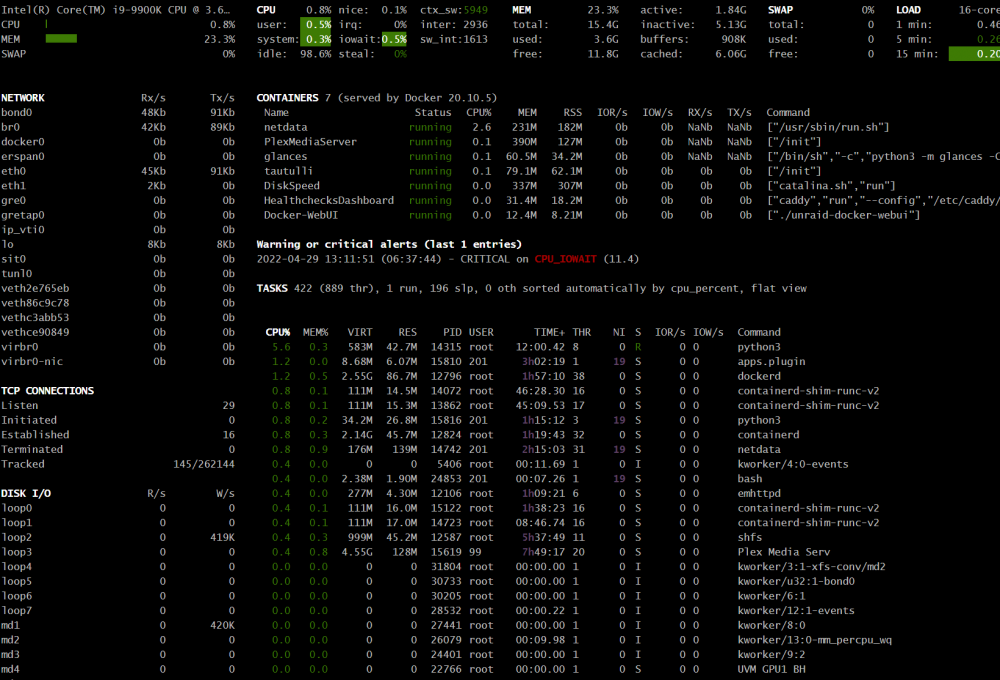Image resolution: width=1000 pixels, height=680 pixels.
Task: Click the kworker/u32:1-bond0 process
Action: pos(796,581)
